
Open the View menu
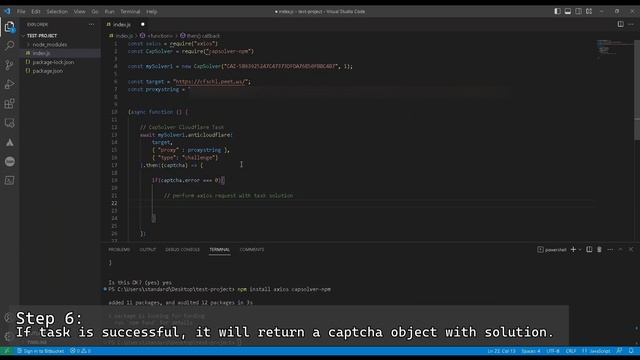[x=80, y=11]
